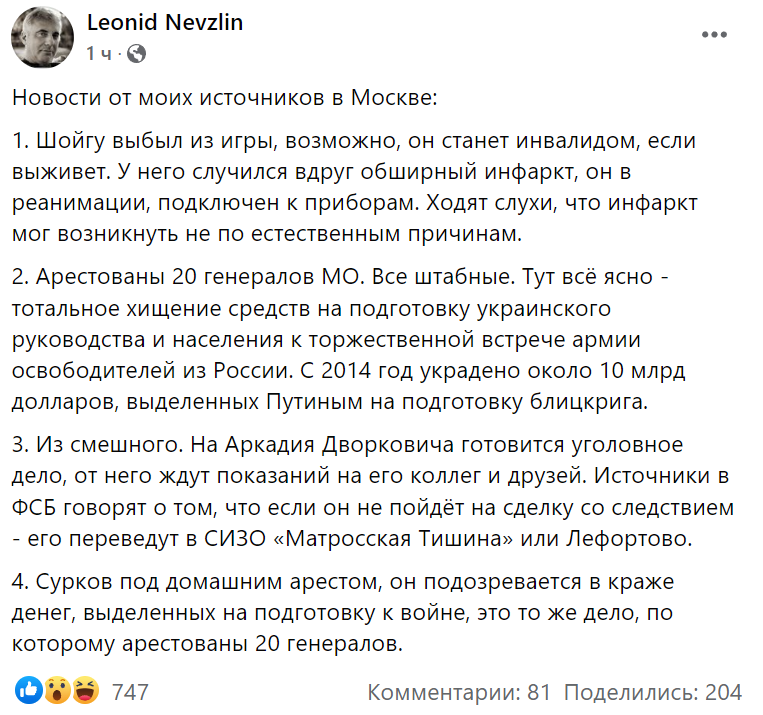The width and height of the screenshot is (763, 715).
Task: Click the Haha laughing reaction icon
Action: tap(84, 690)
